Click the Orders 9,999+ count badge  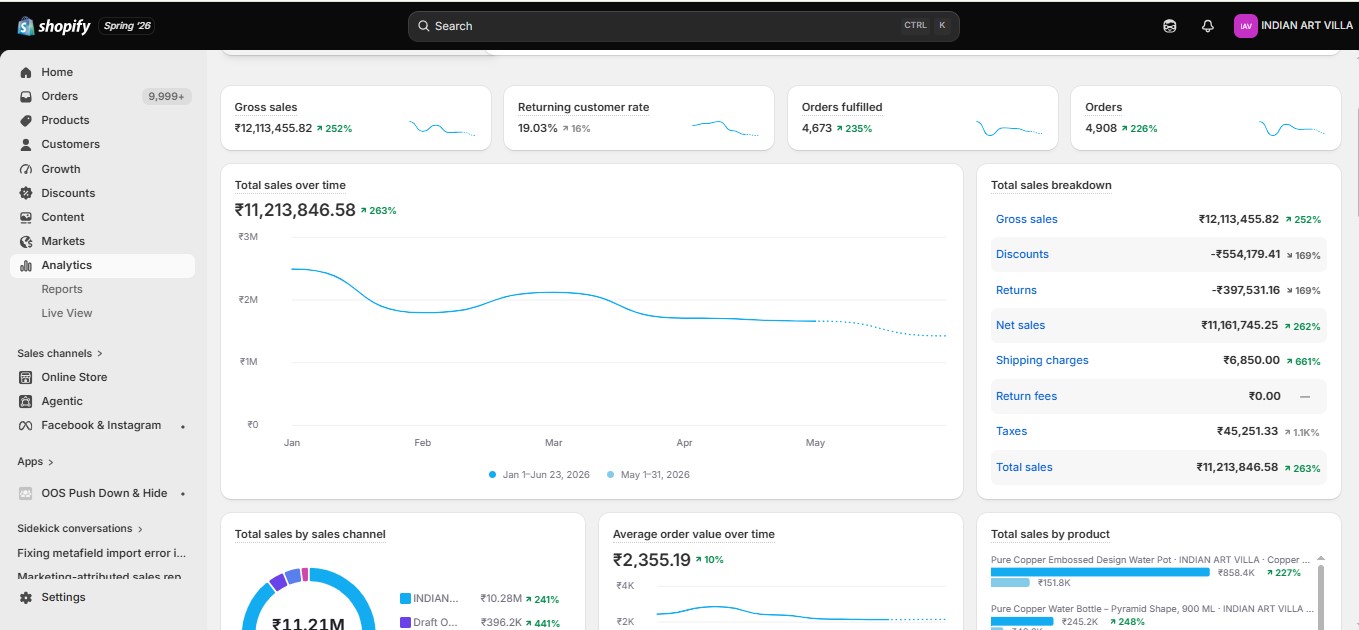point(166,96)
